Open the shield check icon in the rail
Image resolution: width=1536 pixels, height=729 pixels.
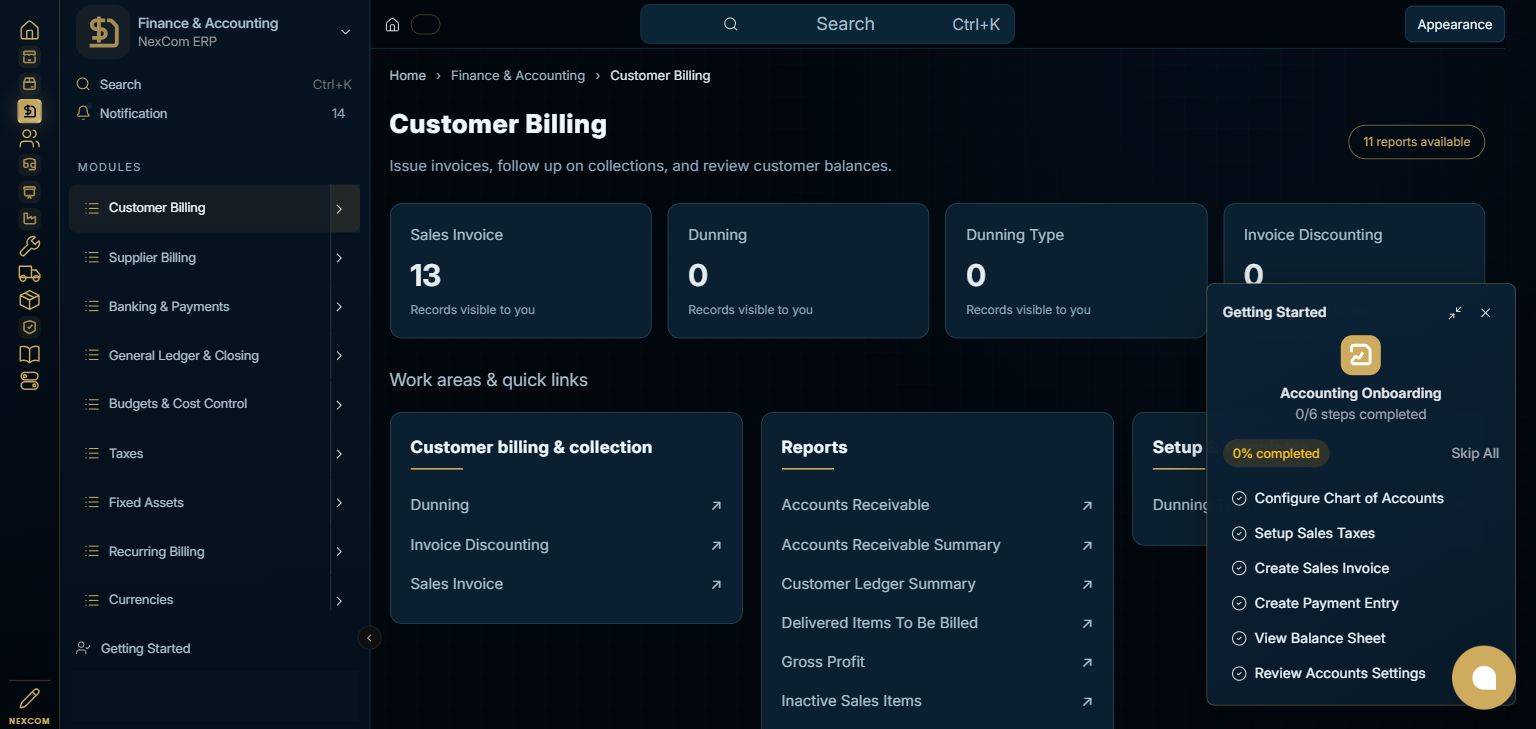[x=29, y=327]
